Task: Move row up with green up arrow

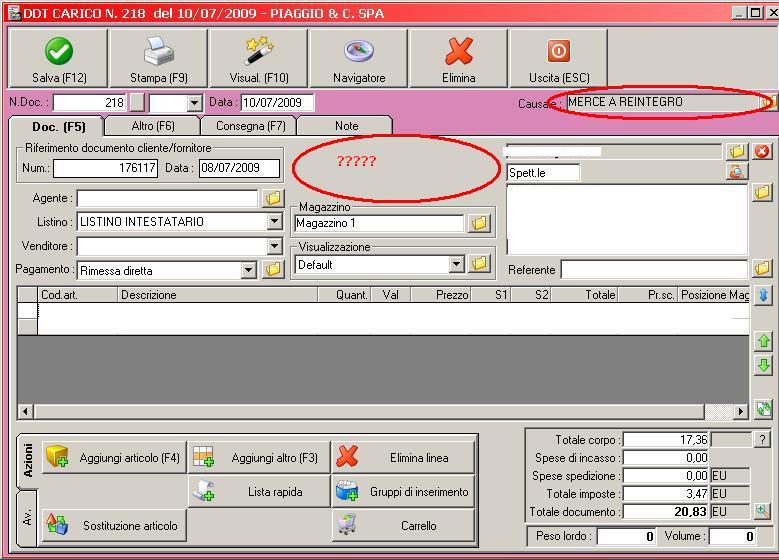Action: [x=764, y=341]
